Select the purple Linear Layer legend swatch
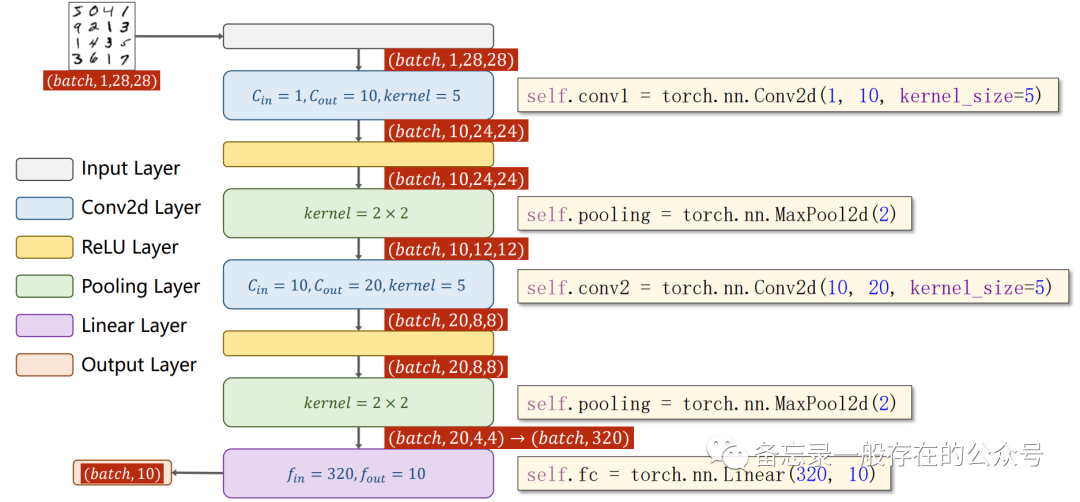 click(x=44, y=326)
